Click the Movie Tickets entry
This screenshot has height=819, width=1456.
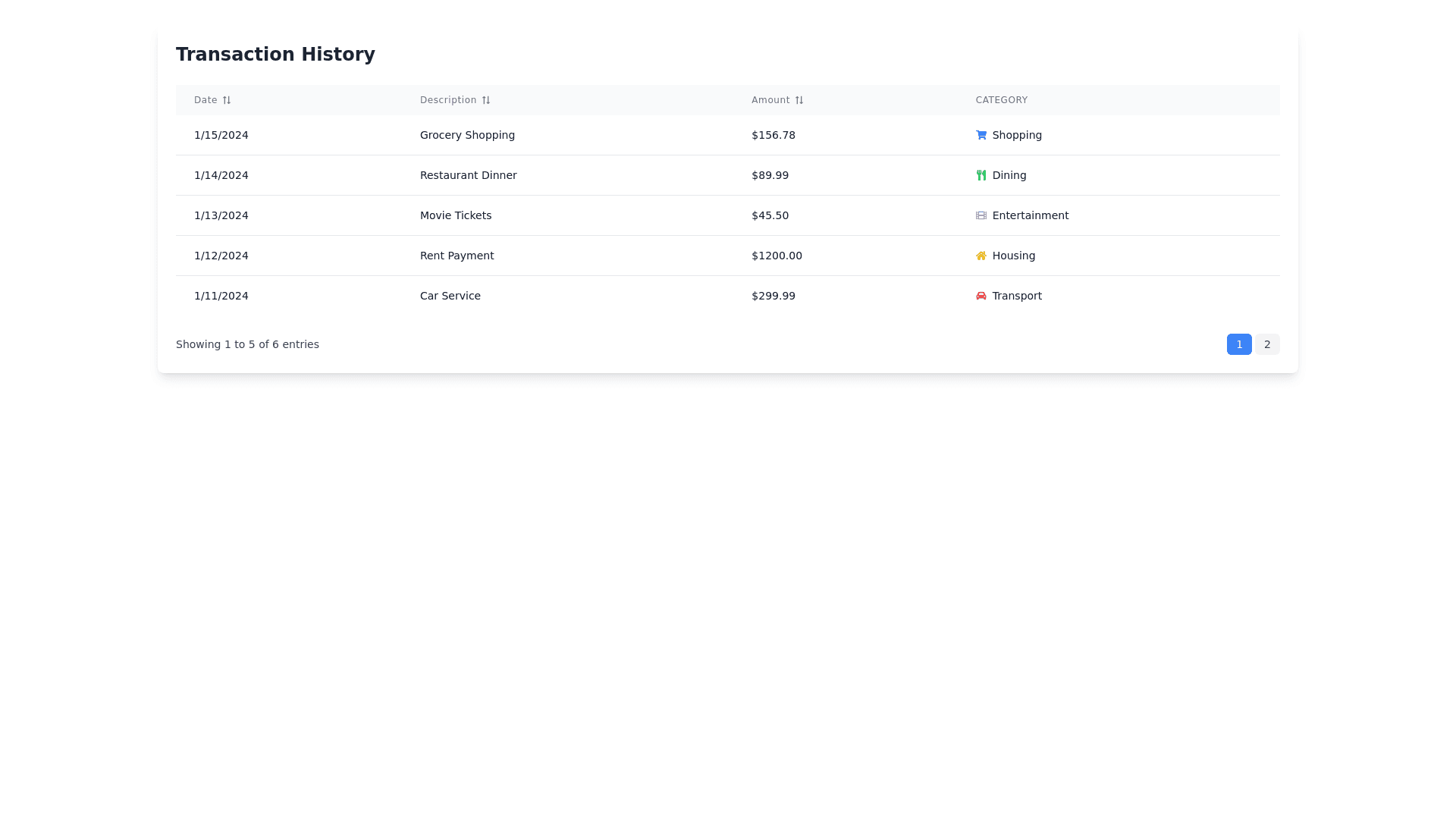[456, 215]
